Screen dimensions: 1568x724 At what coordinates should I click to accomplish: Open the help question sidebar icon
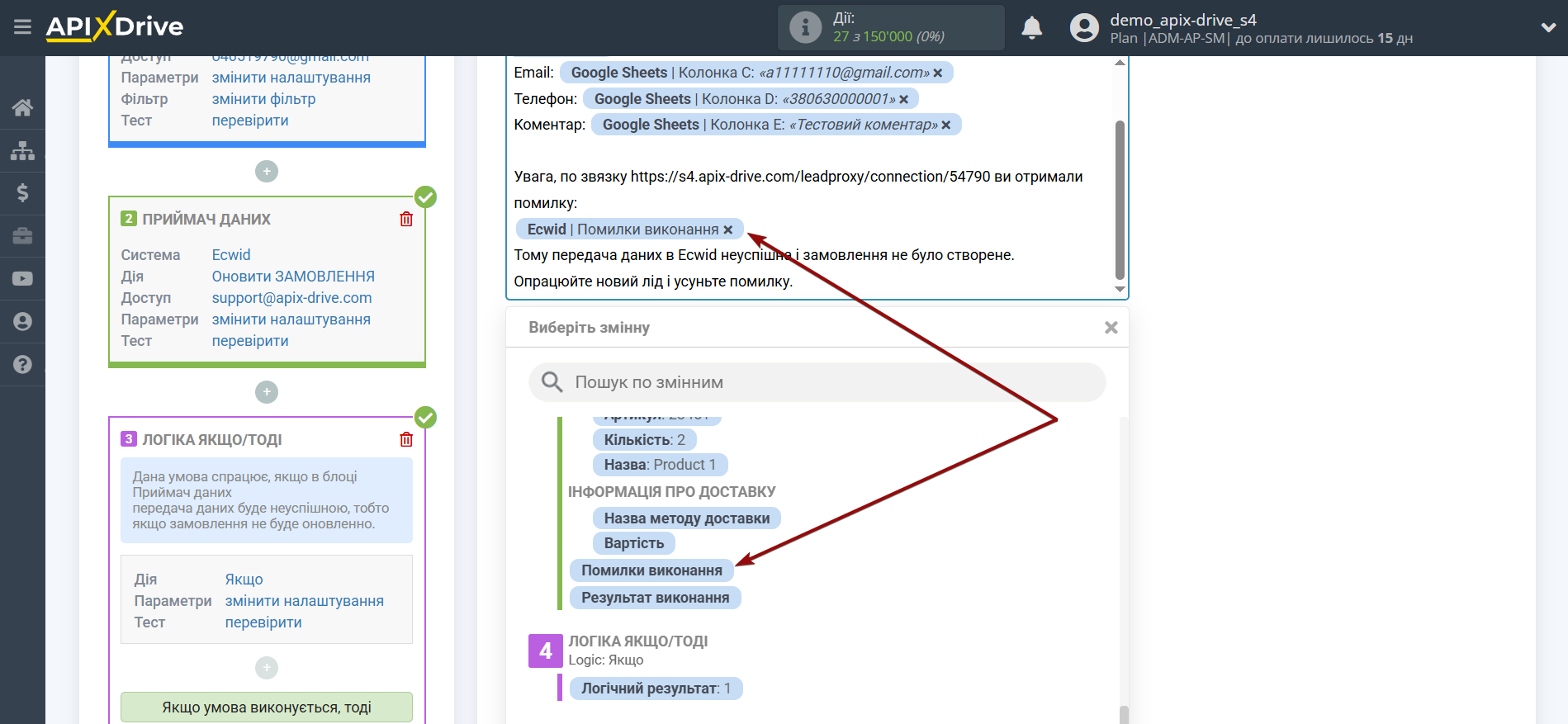[22, 364]
